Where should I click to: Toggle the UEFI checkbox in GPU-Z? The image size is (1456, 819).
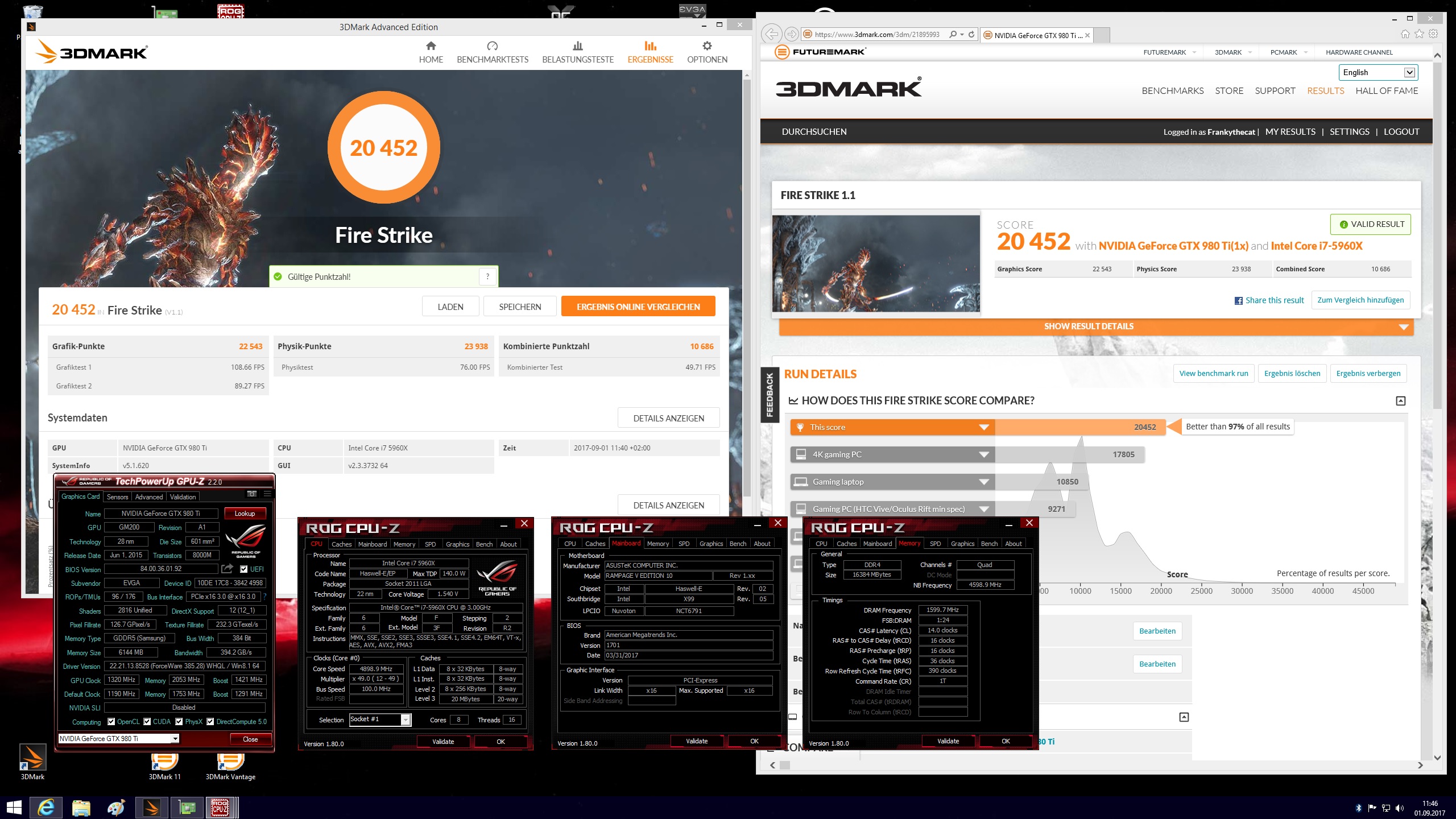(243, 569)
